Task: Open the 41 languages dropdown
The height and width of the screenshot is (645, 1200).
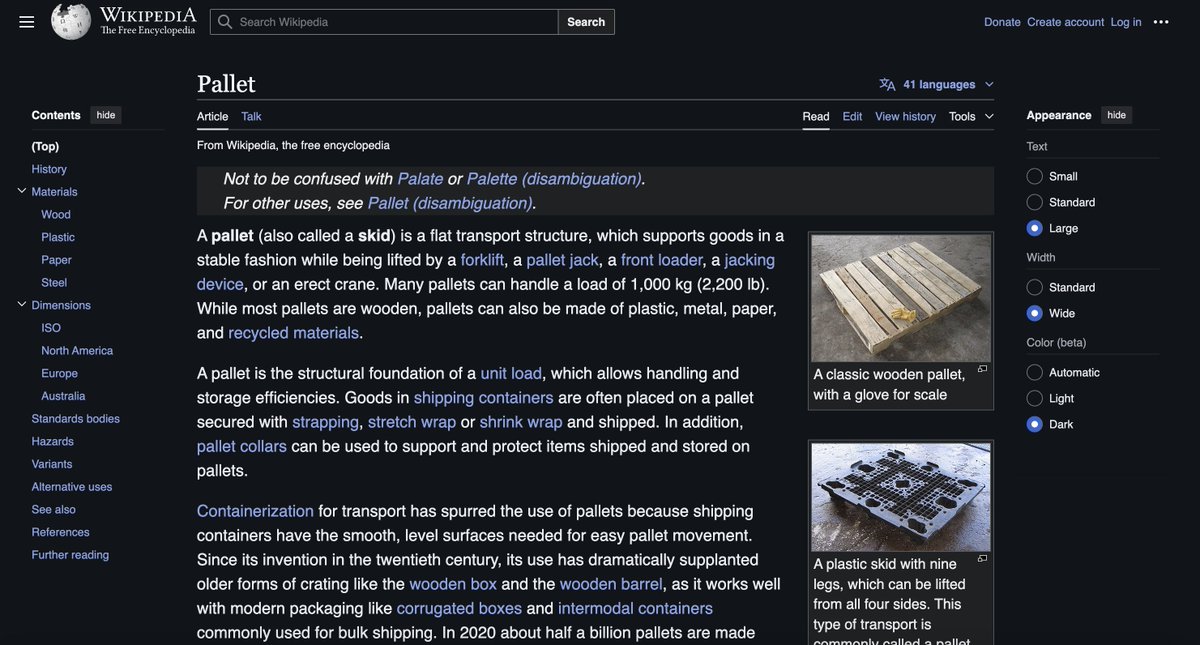Action: pyautogui.click(x=937, y=85)
